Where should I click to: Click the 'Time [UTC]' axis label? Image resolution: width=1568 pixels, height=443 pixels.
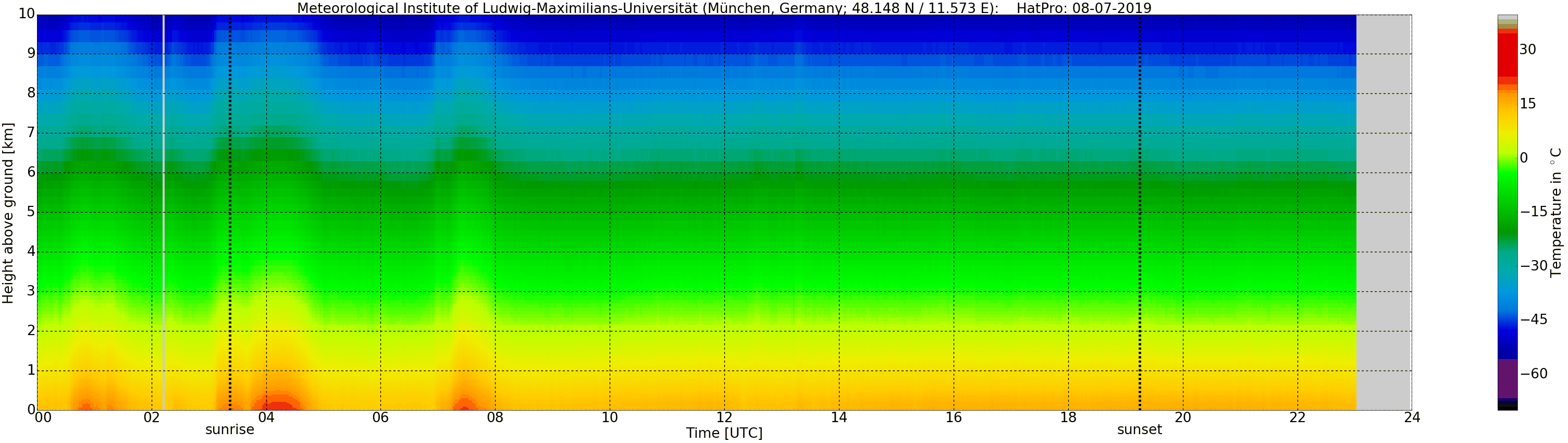724,433
